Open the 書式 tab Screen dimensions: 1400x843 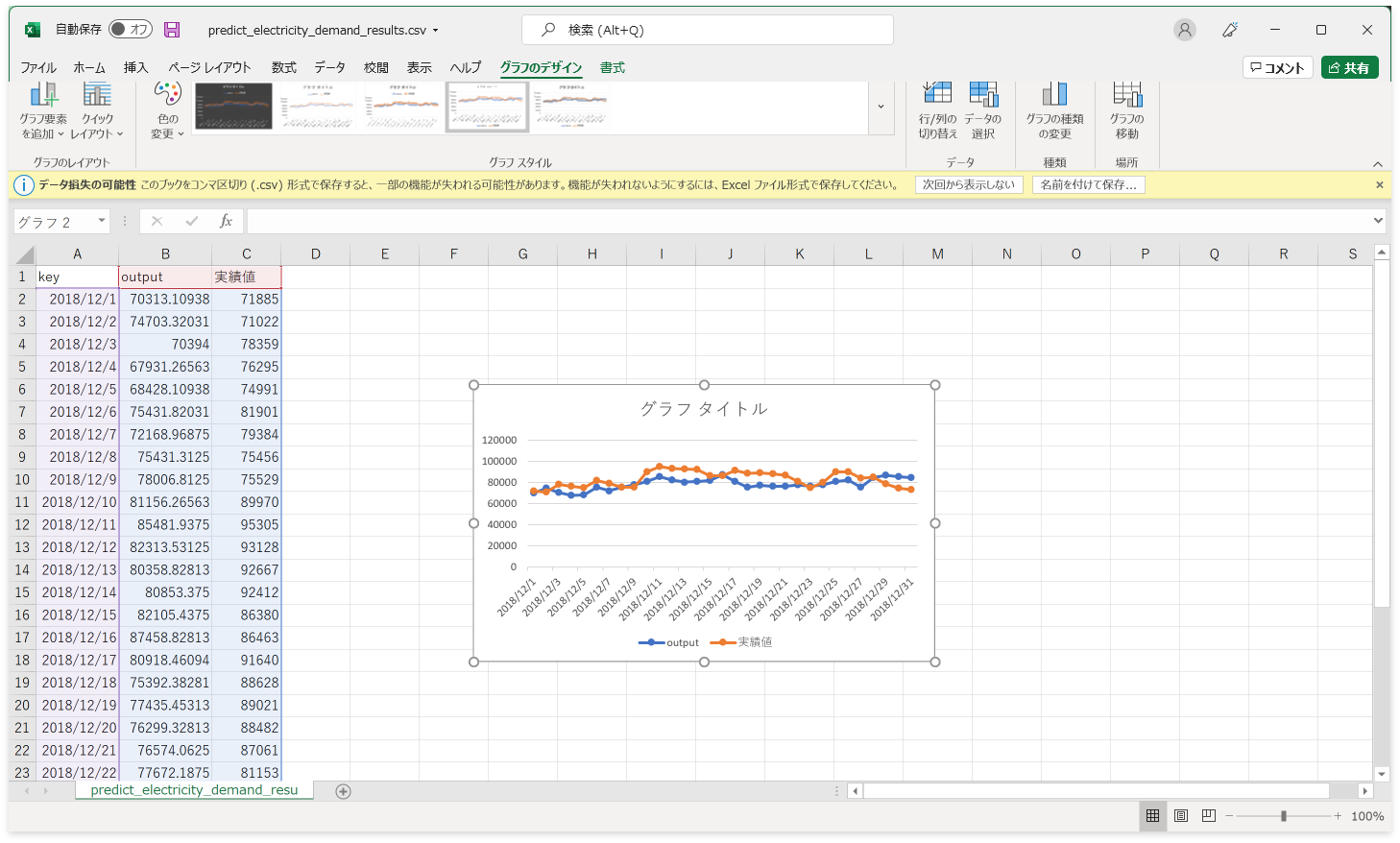613,67
